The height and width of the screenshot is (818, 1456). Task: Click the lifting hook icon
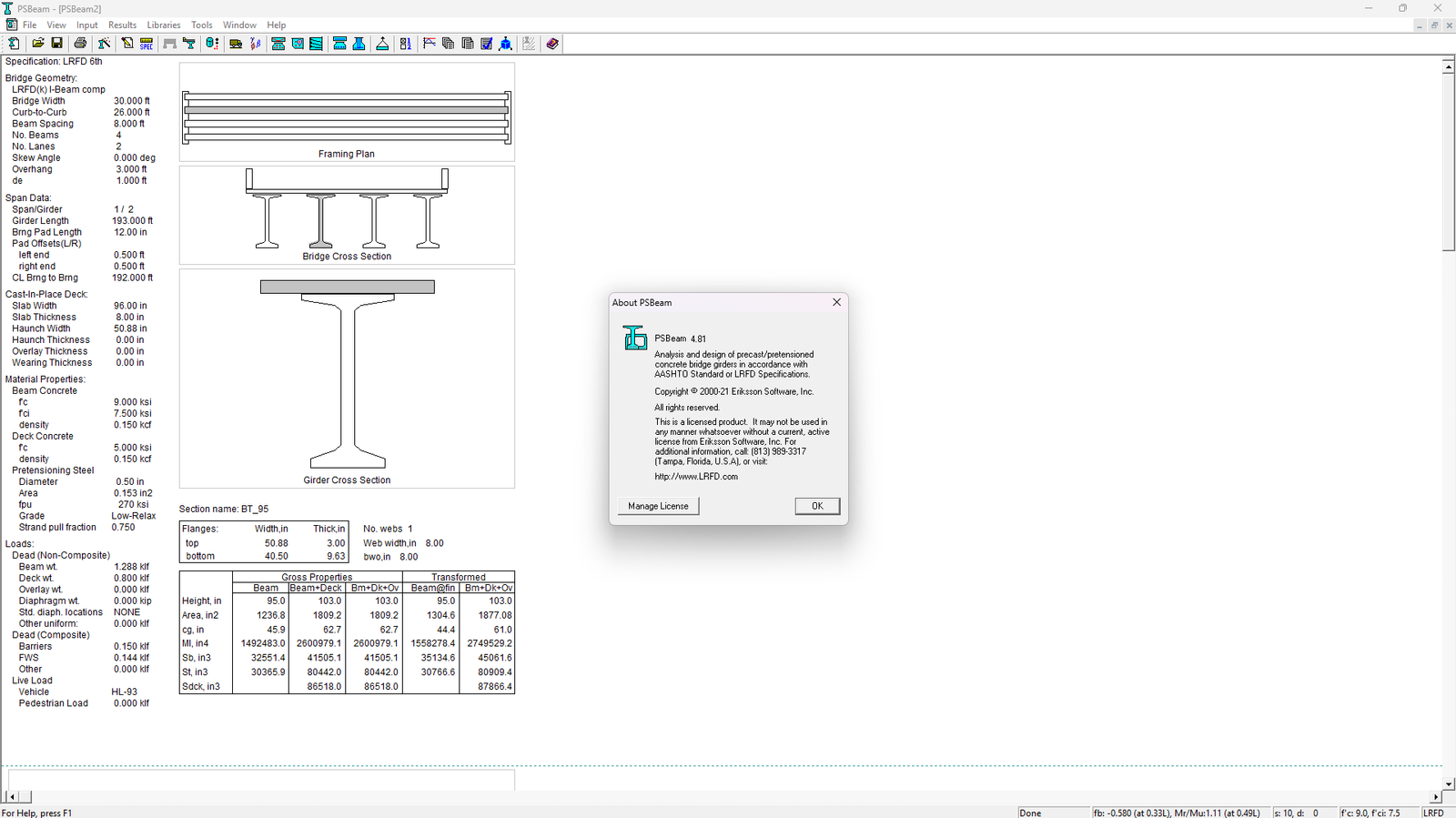click(x=382, y=44)
